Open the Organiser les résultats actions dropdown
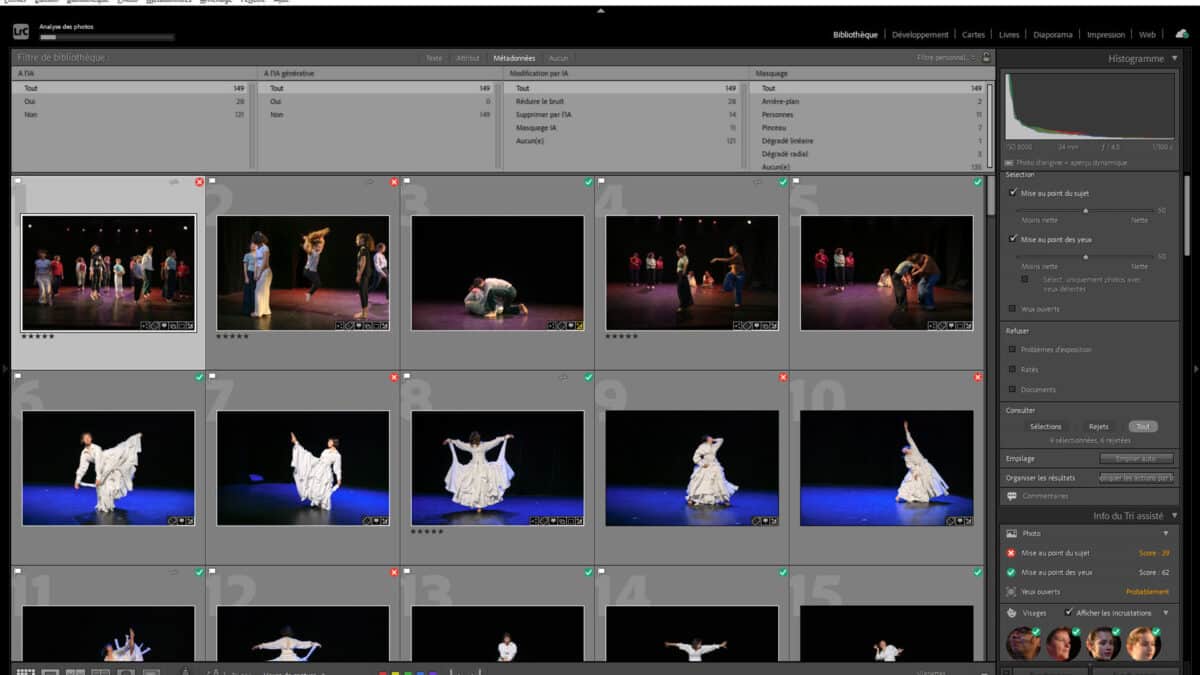 click(x=1136, y=478)
